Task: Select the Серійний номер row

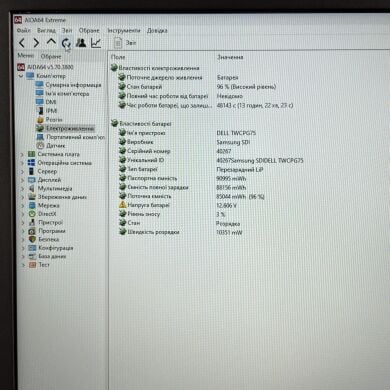Action: click(x=175, y=151)
